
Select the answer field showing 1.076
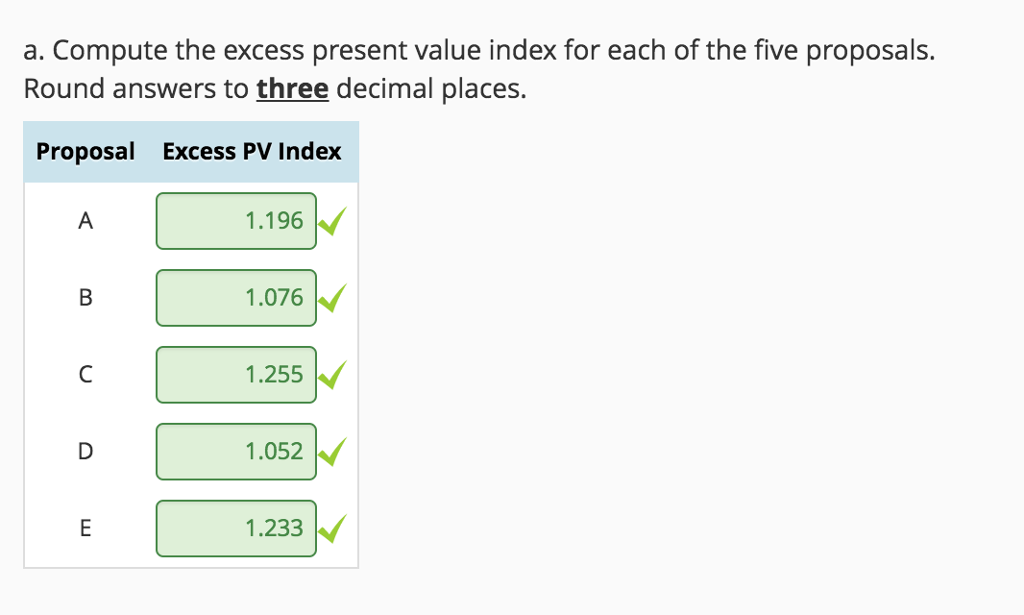236,297
